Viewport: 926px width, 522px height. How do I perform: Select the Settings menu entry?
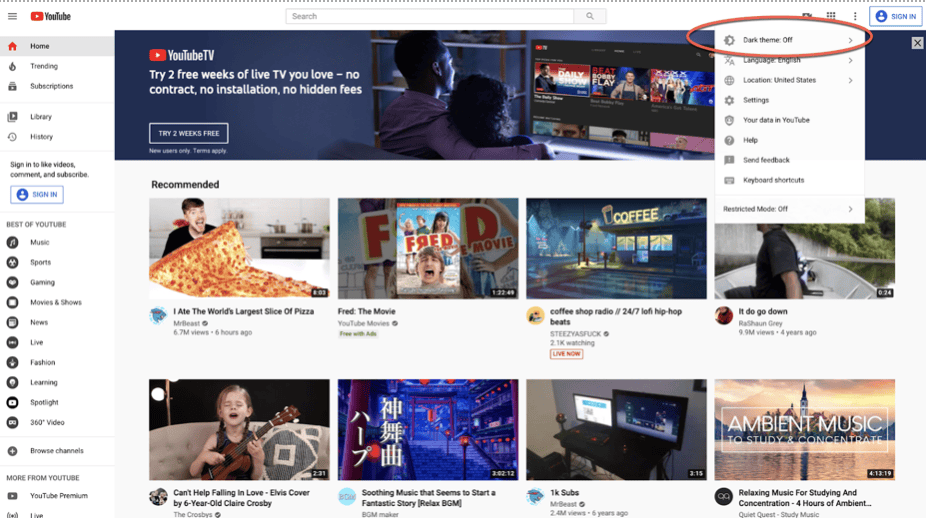click(x=790, y=100)
